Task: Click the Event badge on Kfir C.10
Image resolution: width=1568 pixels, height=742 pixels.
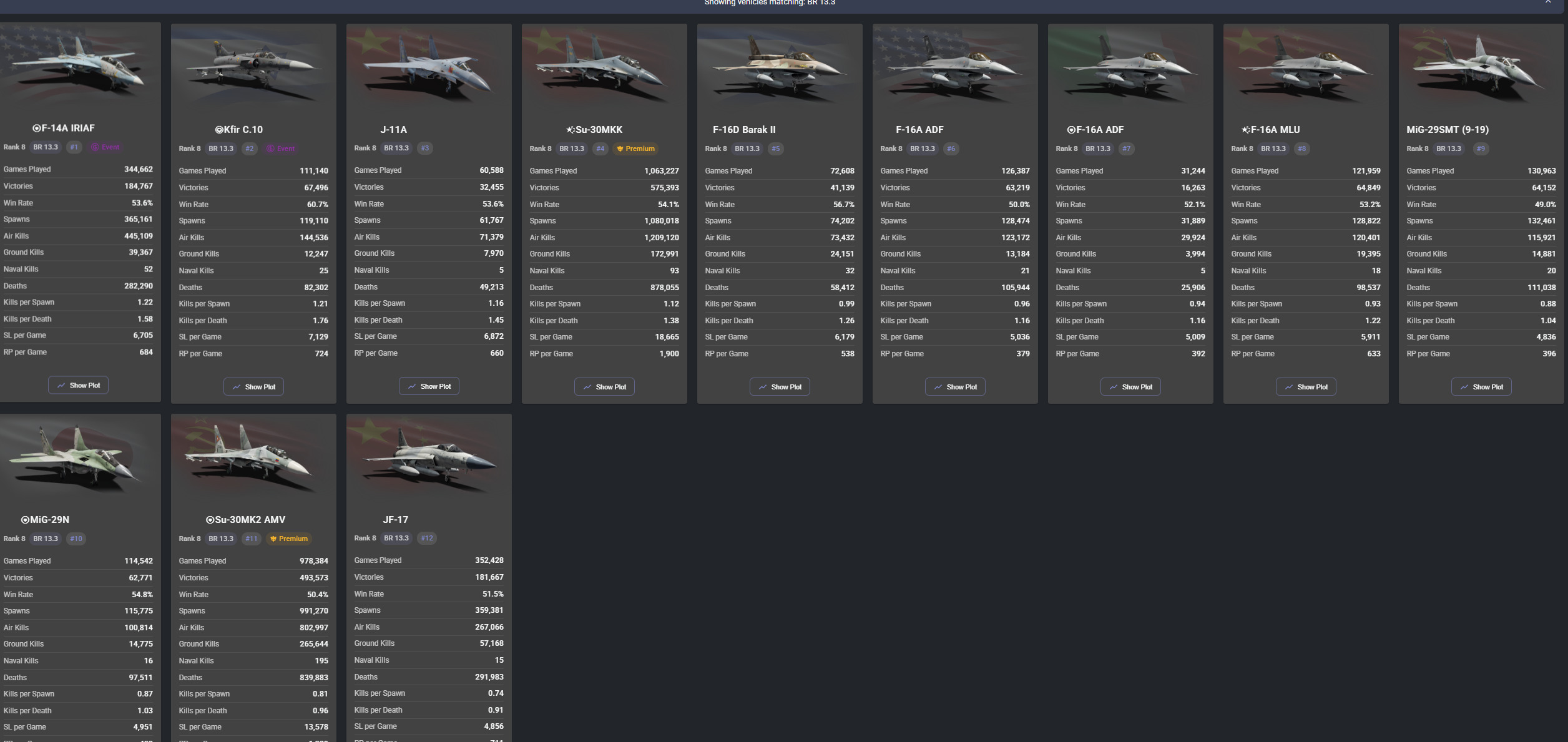Action: pyautogui.click(x=281, y=149)
